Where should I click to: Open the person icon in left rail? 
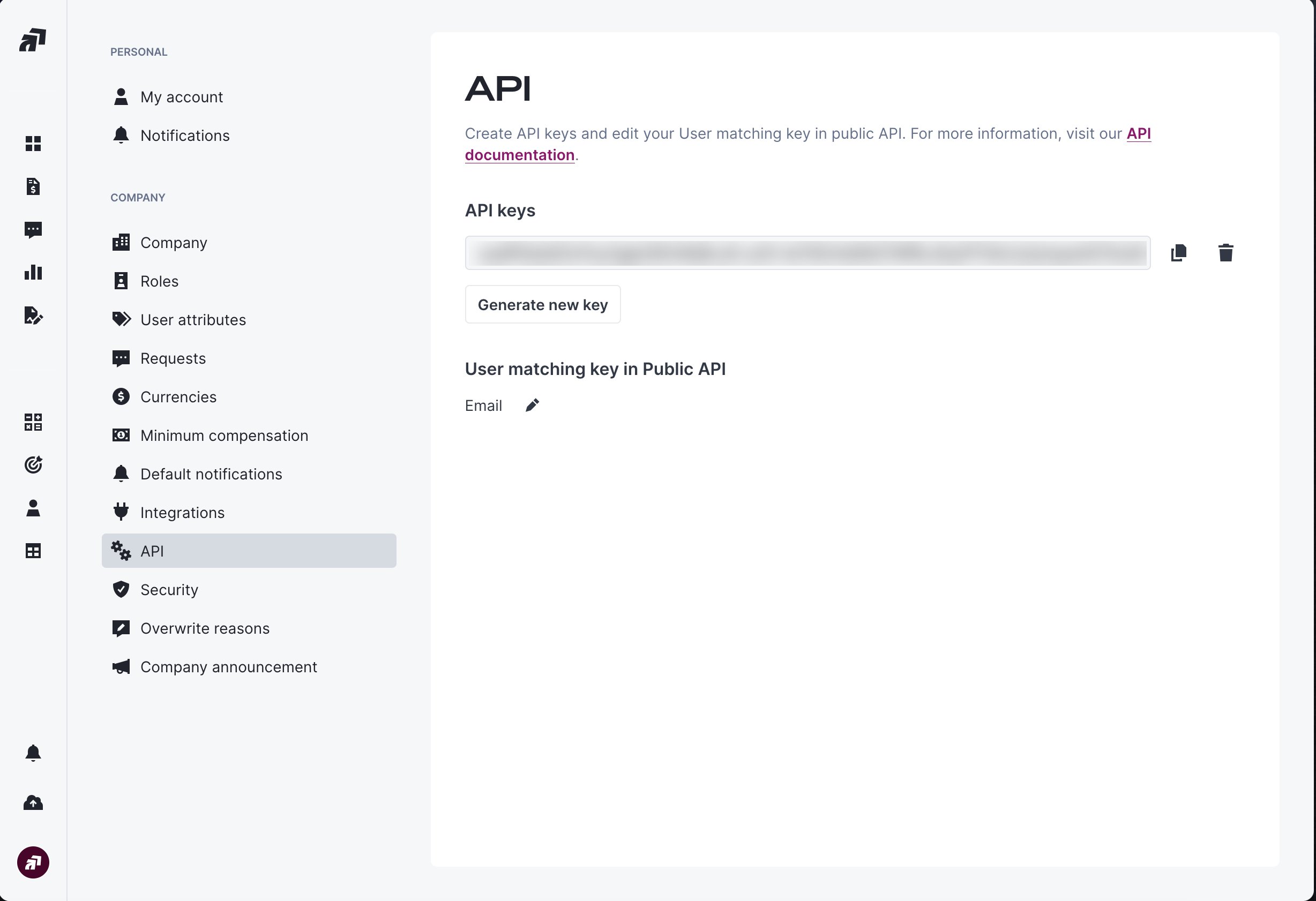pos(33,508)
